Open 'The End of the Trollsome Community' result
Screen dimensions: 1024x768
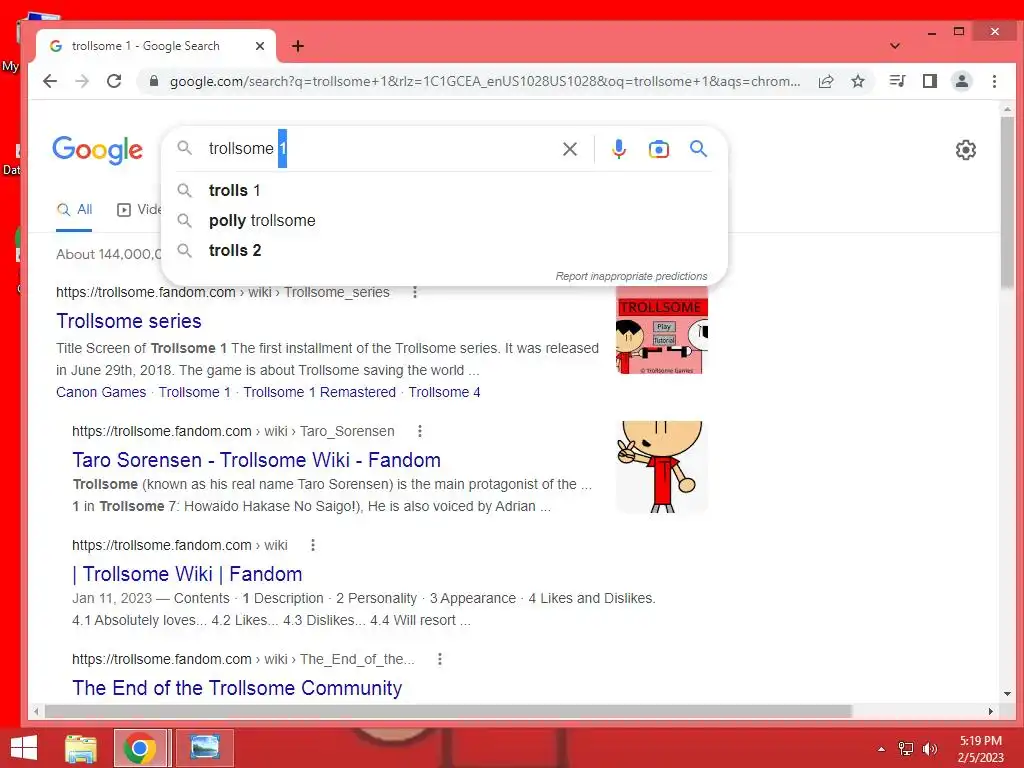click(237, 688)
